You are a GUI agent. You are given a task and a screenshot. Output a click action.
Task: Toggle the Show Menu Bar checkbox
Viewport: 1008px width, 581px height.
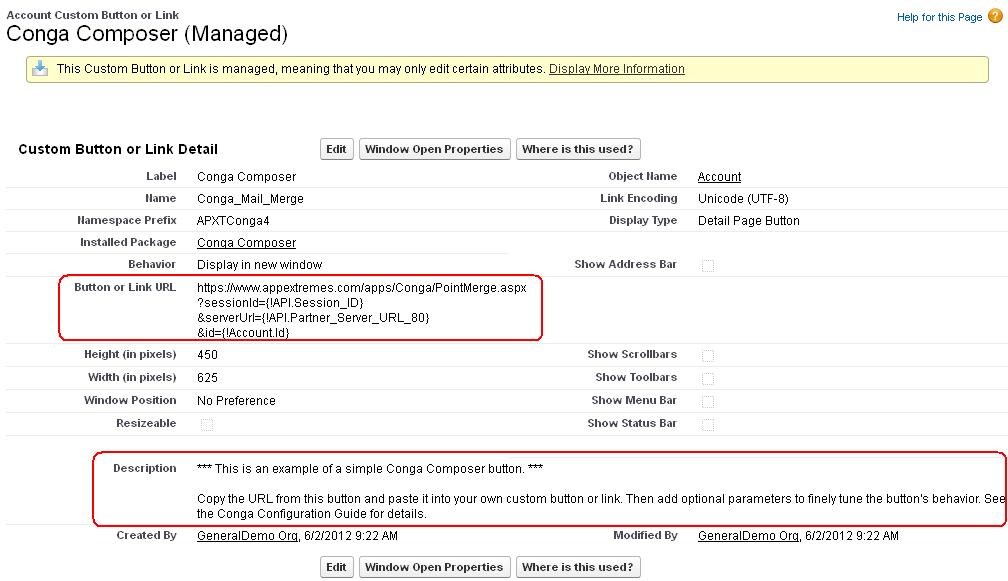[x=708, y=400]
